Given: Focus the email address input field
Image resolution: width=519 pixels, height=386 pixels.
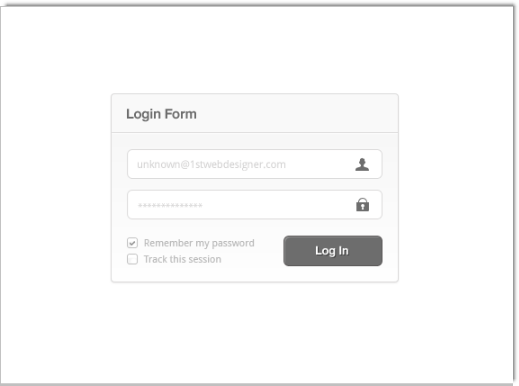Looking at the screenshot, I should pyautogui.click(x=255, y=164).
